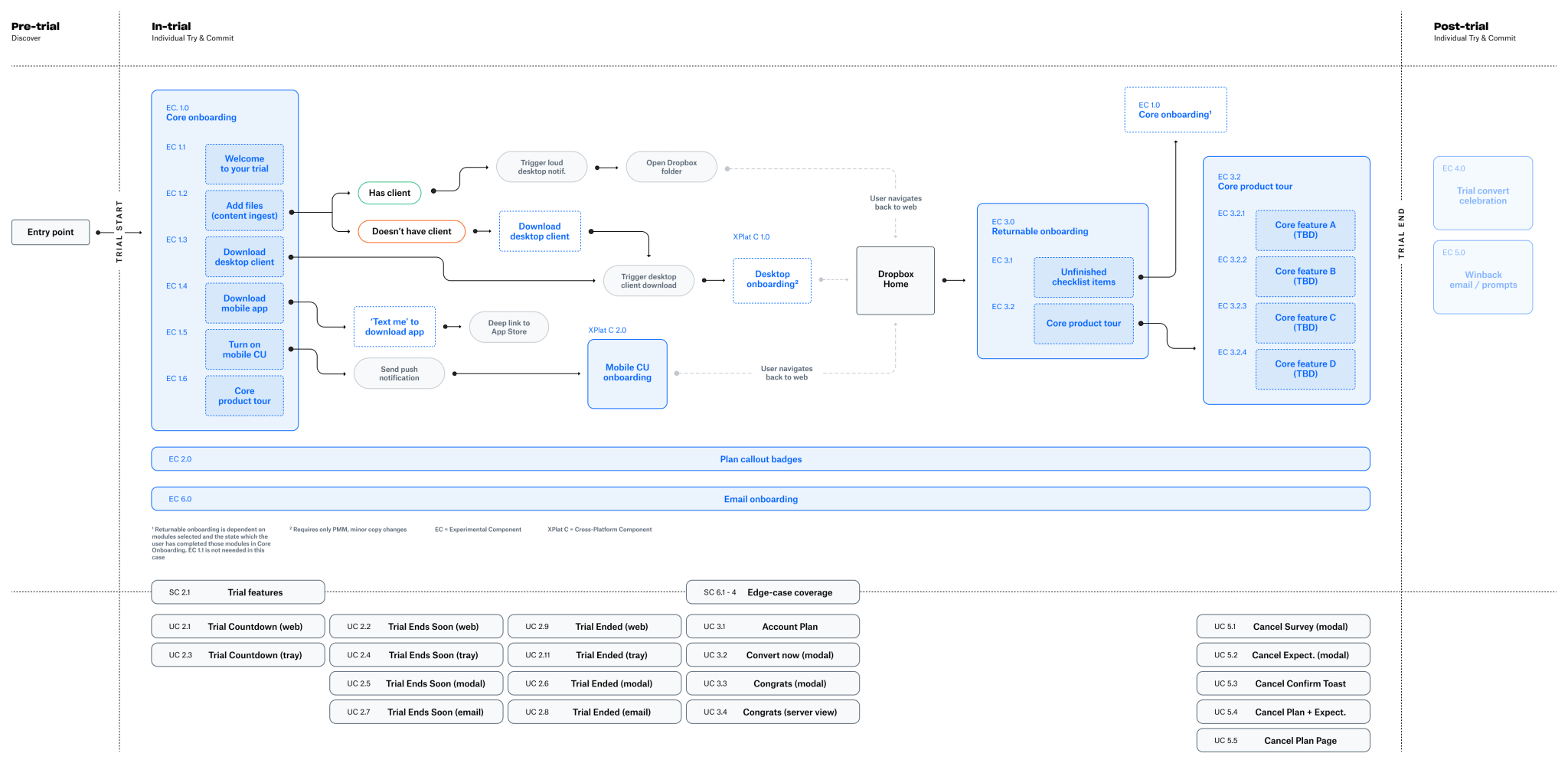Click the 'Returnable onboarding' title
The height and width of the screenshot is (763, 1568).
pyautogui.click(x=1040, y=231)
